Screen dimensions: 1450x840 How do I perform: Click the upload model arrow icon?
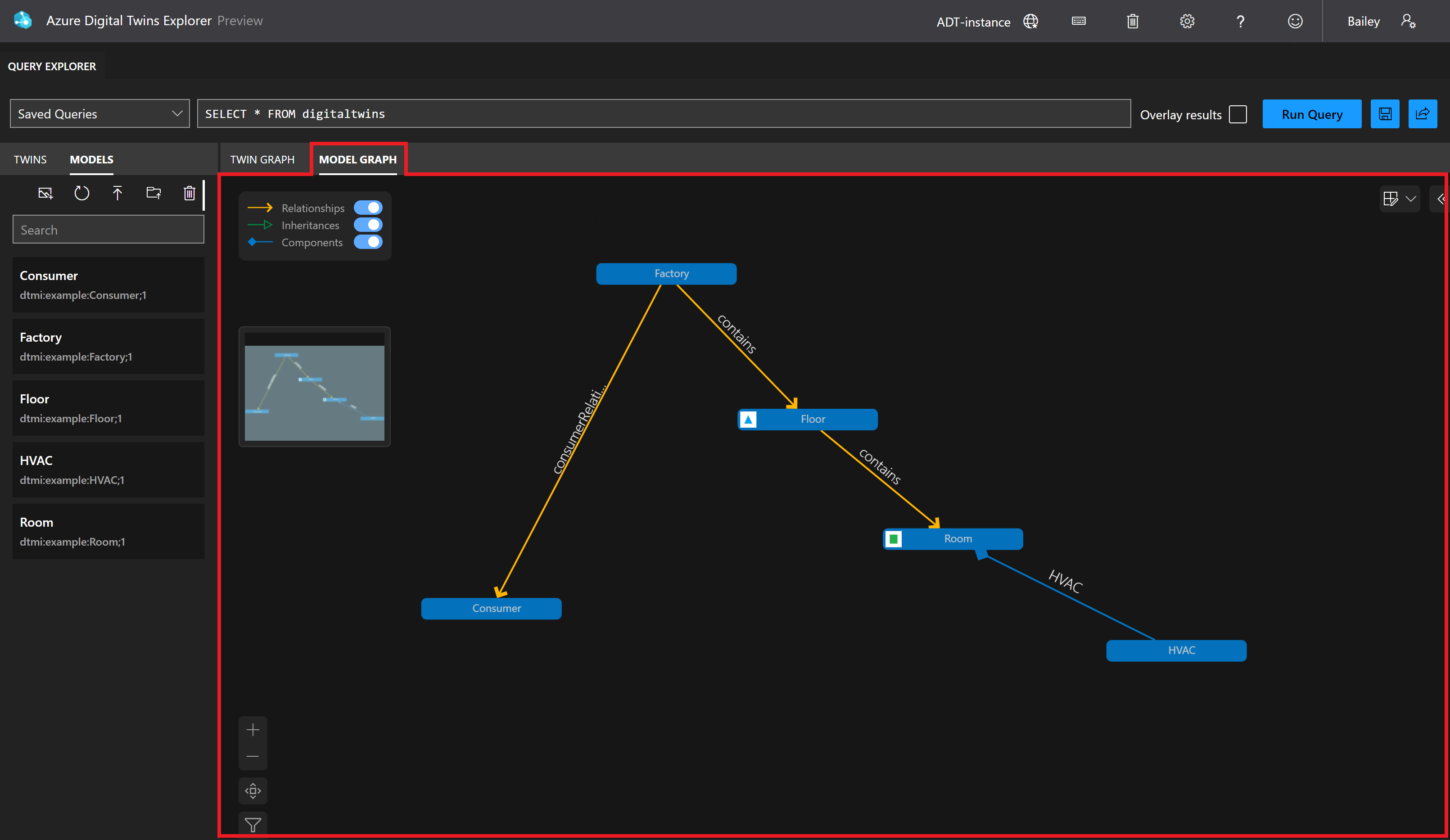117,193
